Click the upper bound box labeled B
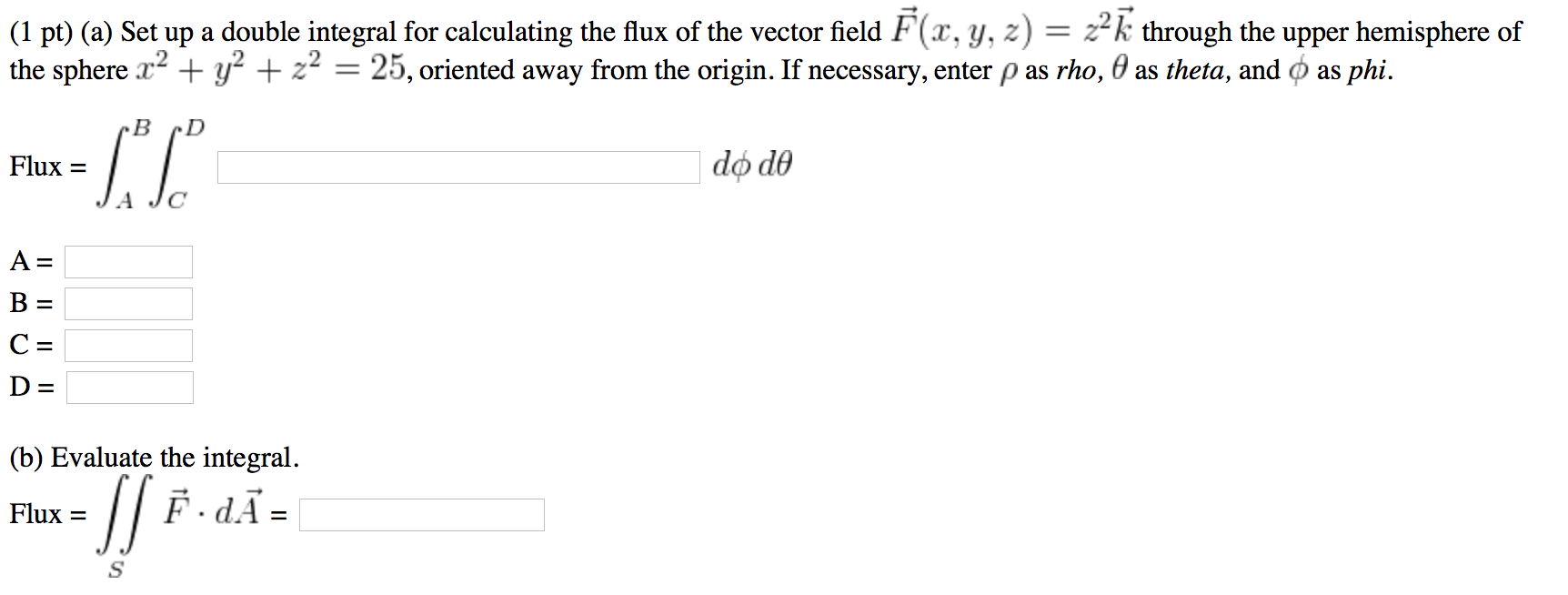 [x=127, y=303]
